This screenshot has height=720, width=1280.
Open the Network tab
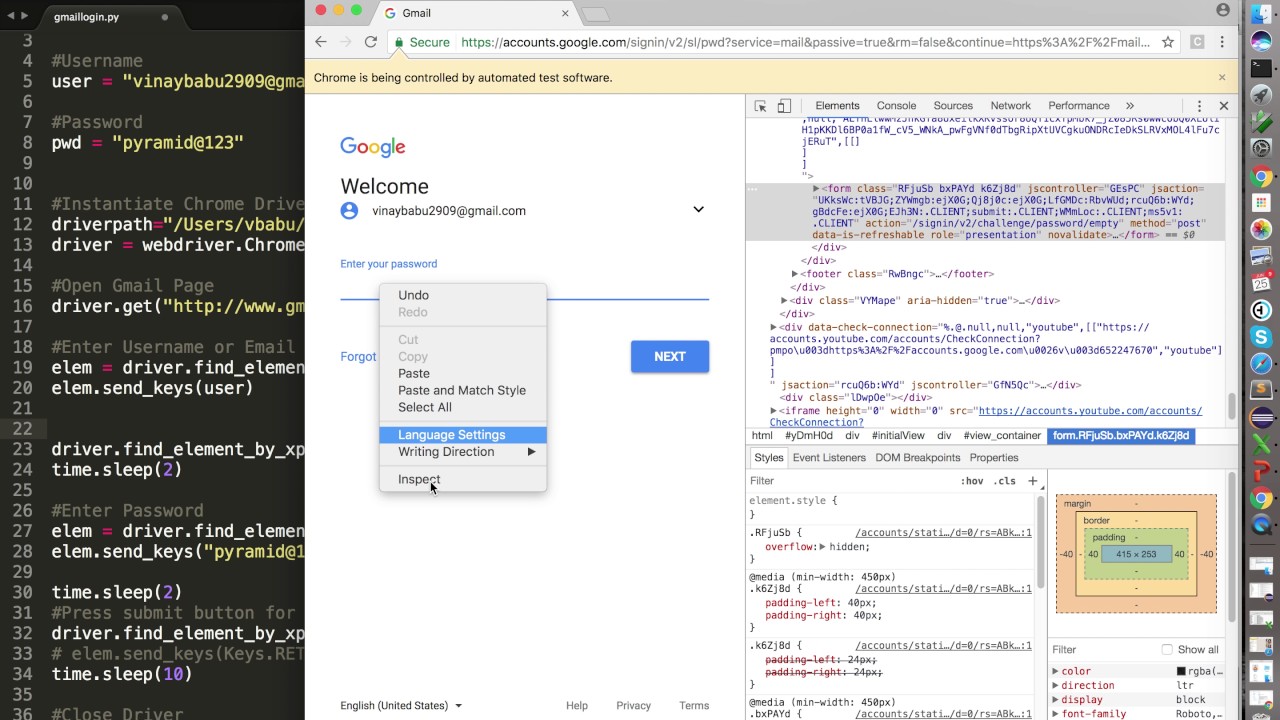[x=1010, y=106]
